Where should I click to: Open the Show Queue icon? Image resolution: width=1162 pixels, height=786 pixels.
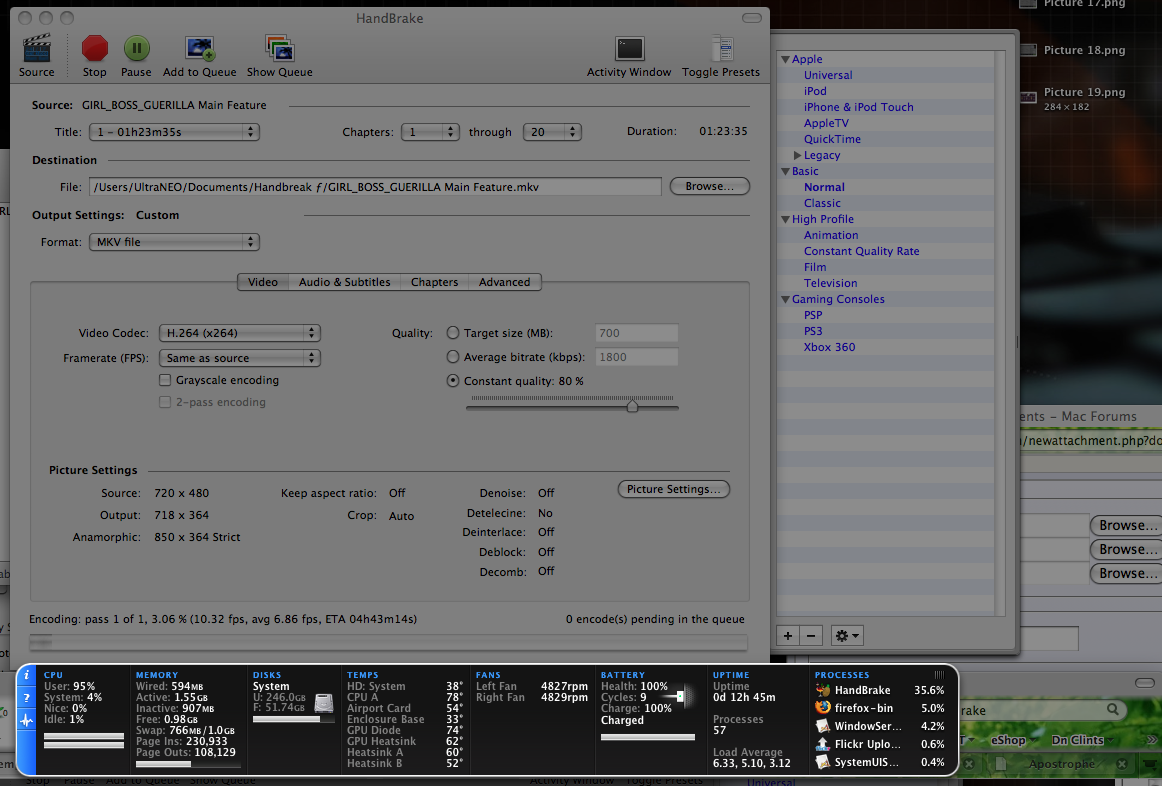tap(279, 49)
